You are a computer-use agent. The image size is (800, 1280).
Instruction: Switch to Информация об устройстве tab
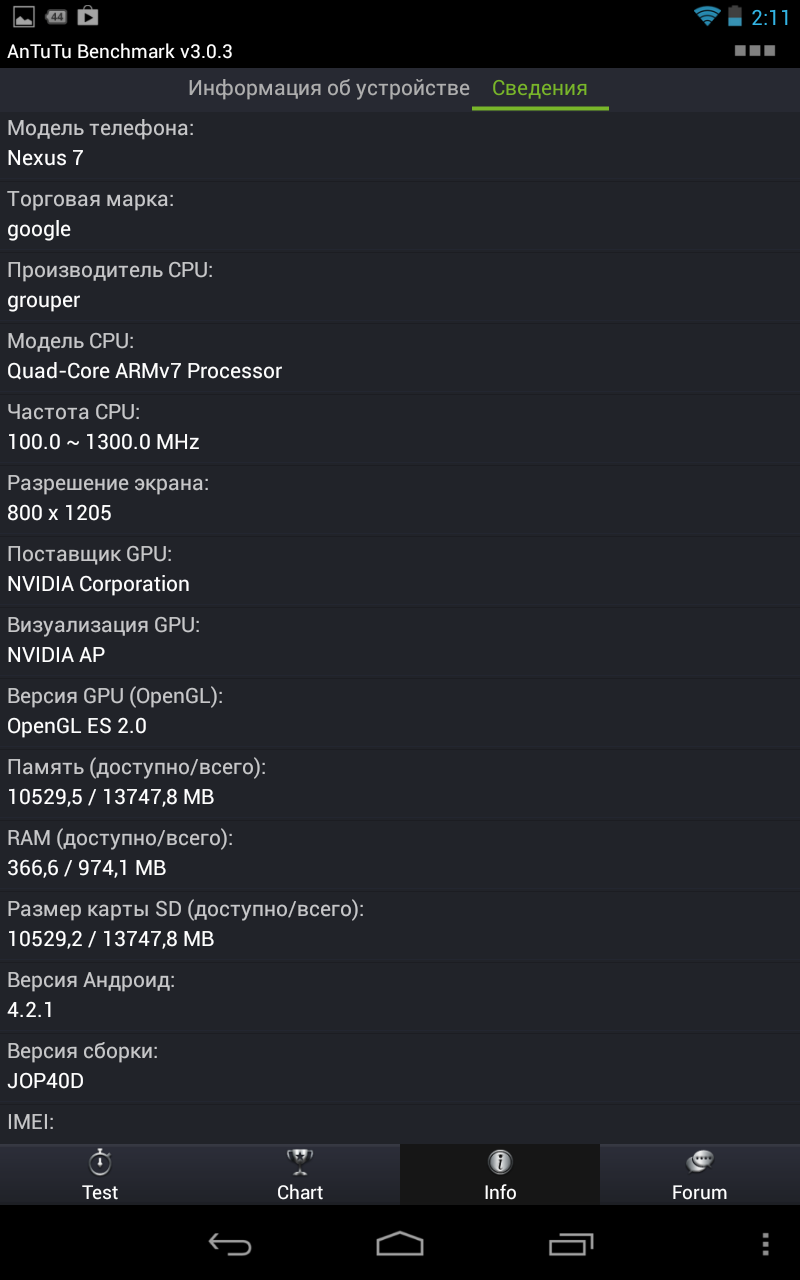click(x=329, y=88)
